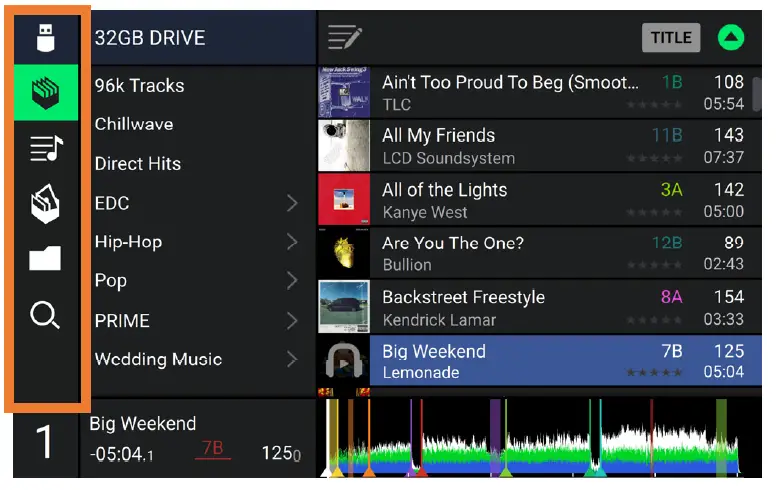Click TLC track album artwork
Image resolution: width=778 pixels, height=490 pixels.
click(344, 92)
